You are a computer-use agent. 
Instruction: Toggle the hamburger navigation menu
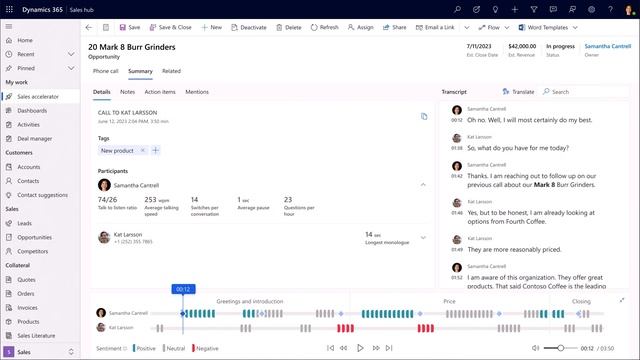click(x=9, y=27)
